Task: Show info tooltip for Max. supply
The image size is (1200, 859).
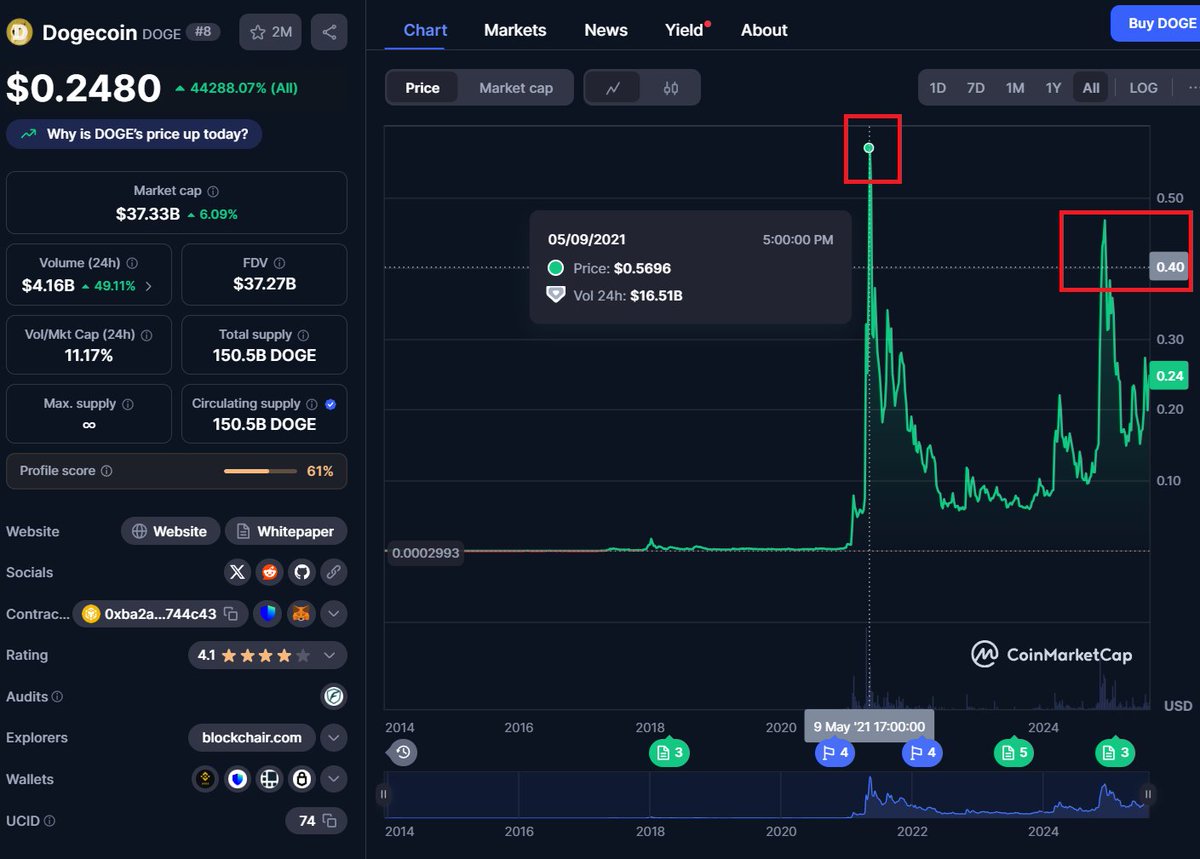Action: (x=127, y=404)
